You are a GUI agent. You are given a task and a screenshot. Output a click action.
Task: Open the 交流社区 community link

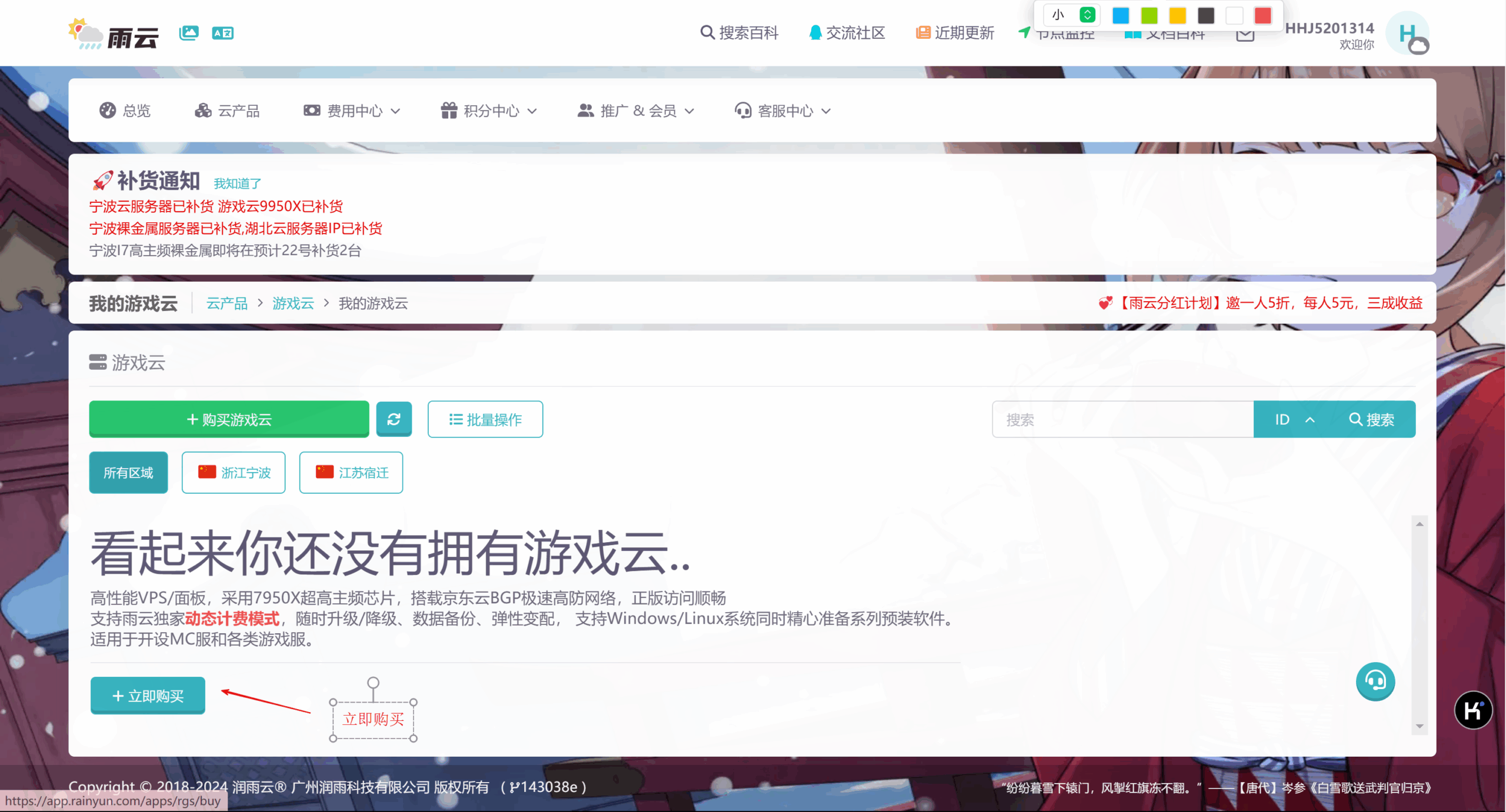(x=847, y=33)
